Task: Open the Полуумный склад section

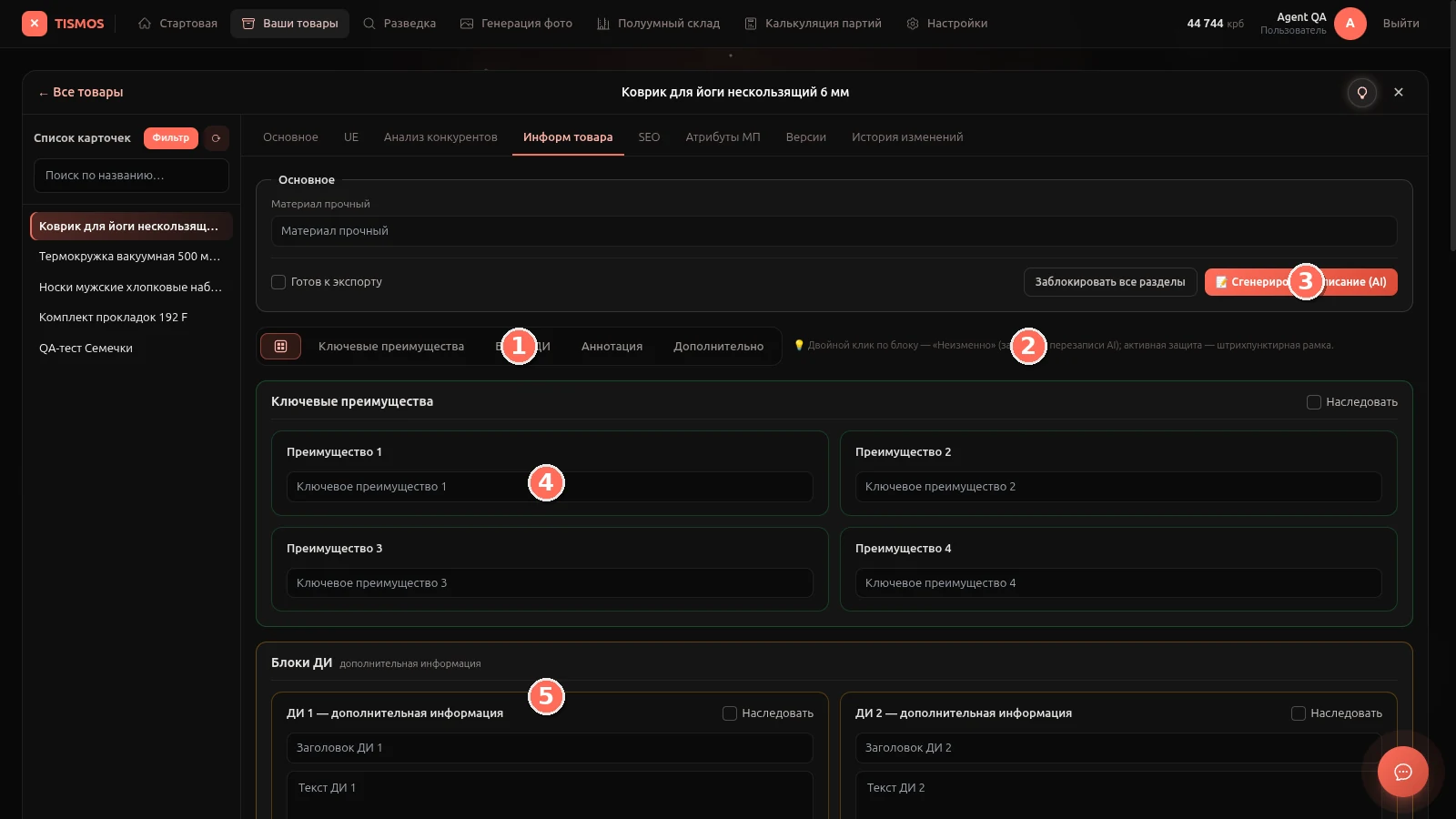Action: click(658, 24)
